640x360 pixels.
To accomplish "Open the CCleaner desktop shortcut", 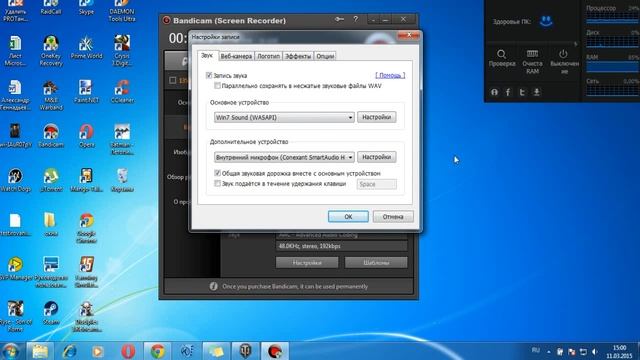I will click(x=122, y=92).
